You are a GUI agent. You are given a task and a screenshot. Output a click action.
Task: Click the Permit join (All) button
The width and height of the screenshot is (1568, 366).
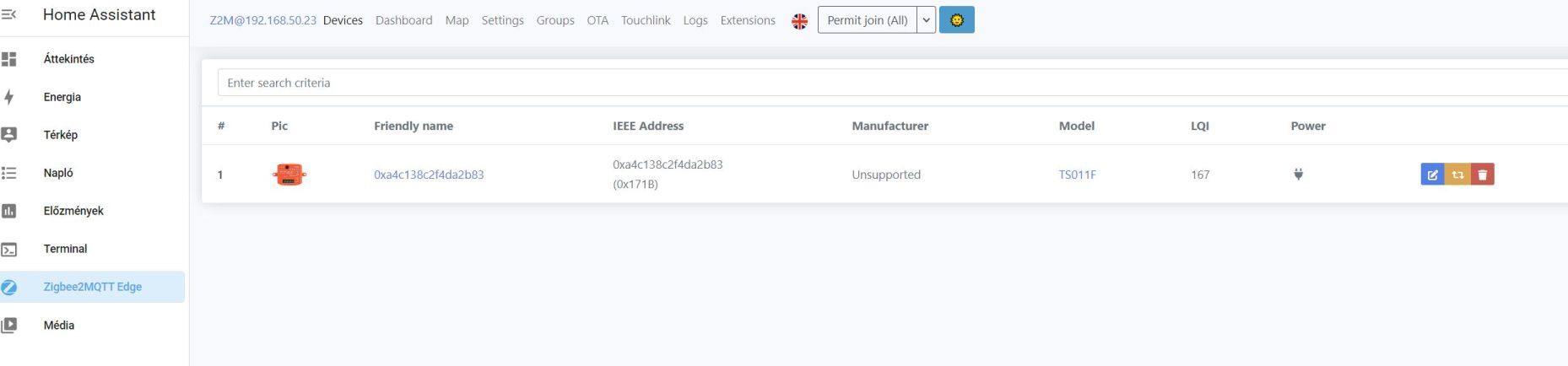[868, 20]
